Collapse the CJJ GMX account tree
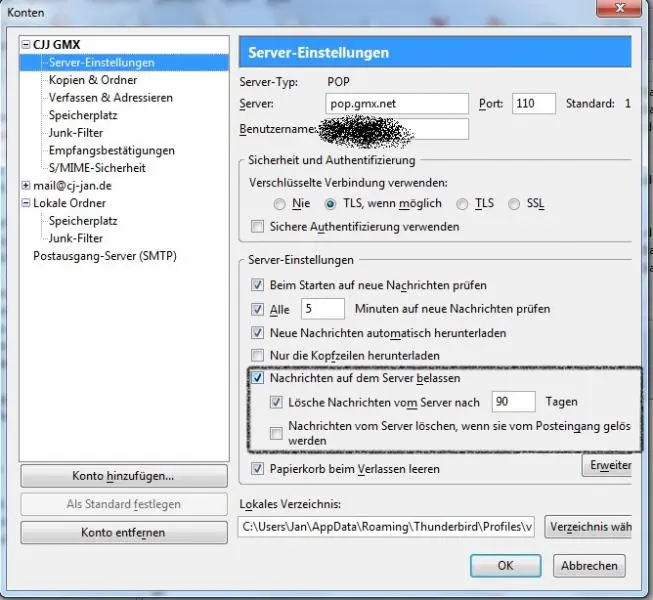This screenshot has width=653, height=600. pos(26,45)
